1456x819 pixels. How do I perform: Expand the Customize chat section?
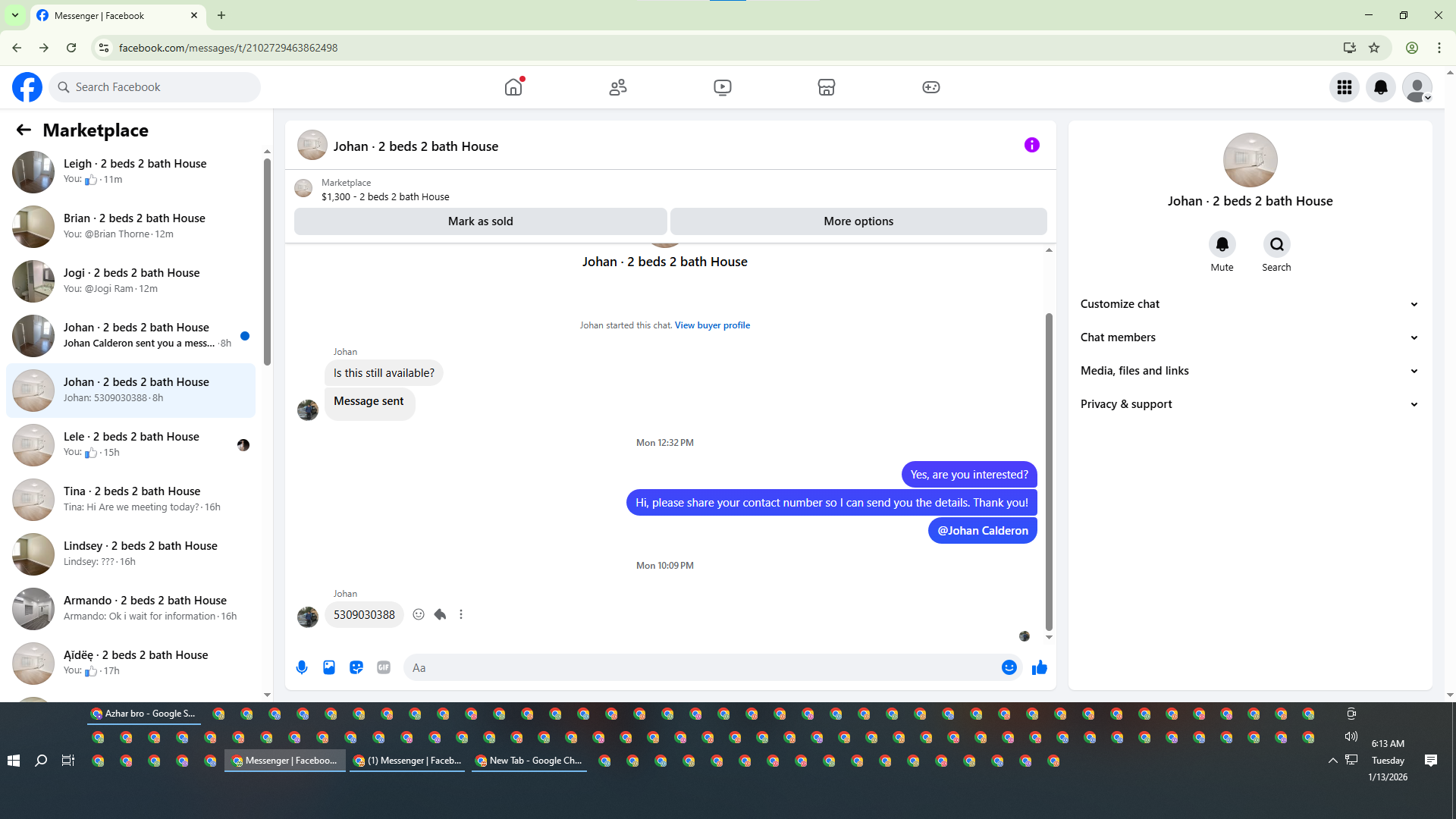point(1250,304)
